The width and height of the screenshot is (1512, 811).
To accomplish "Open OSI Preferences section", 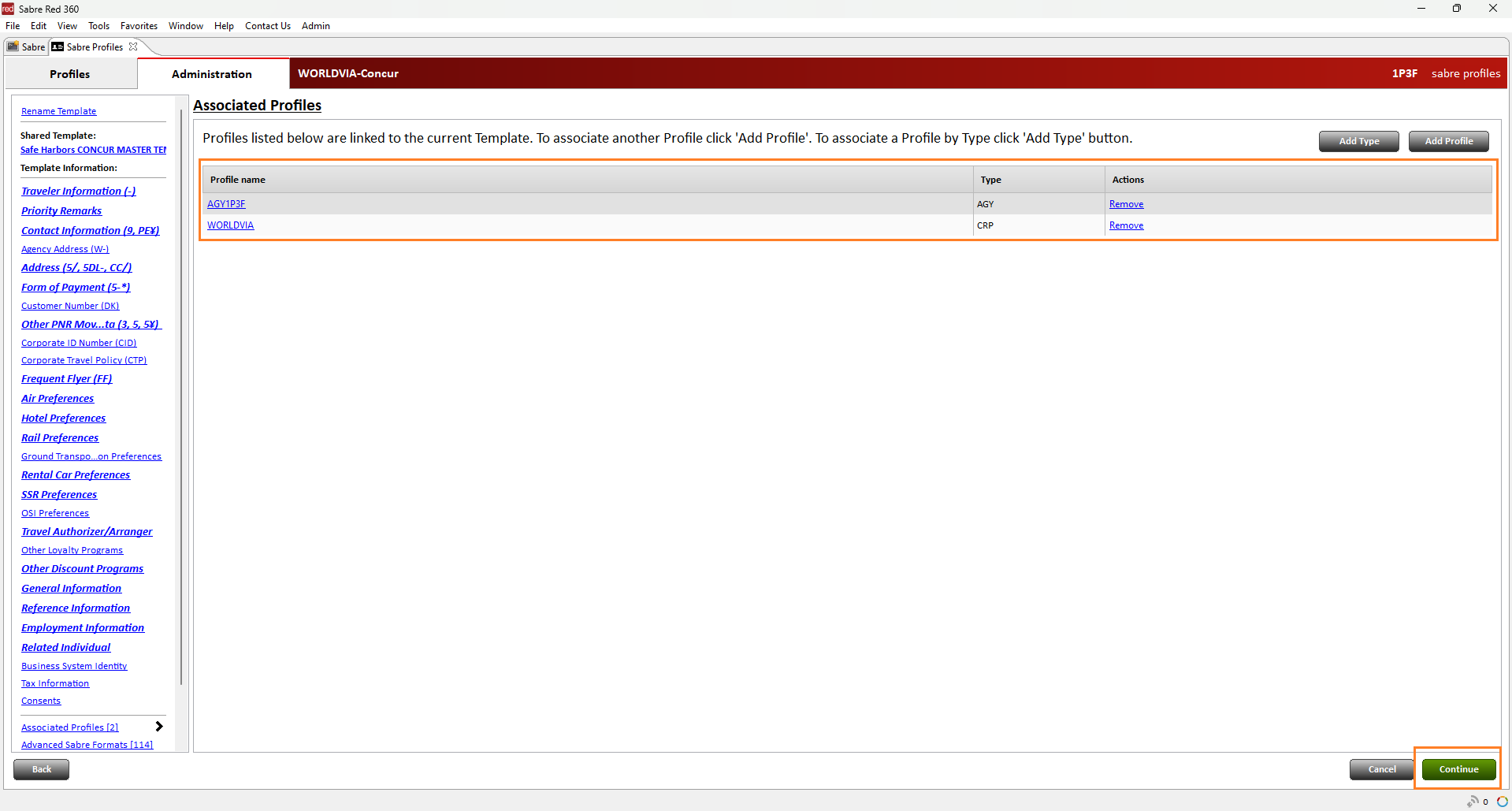I will coord(55,513).
